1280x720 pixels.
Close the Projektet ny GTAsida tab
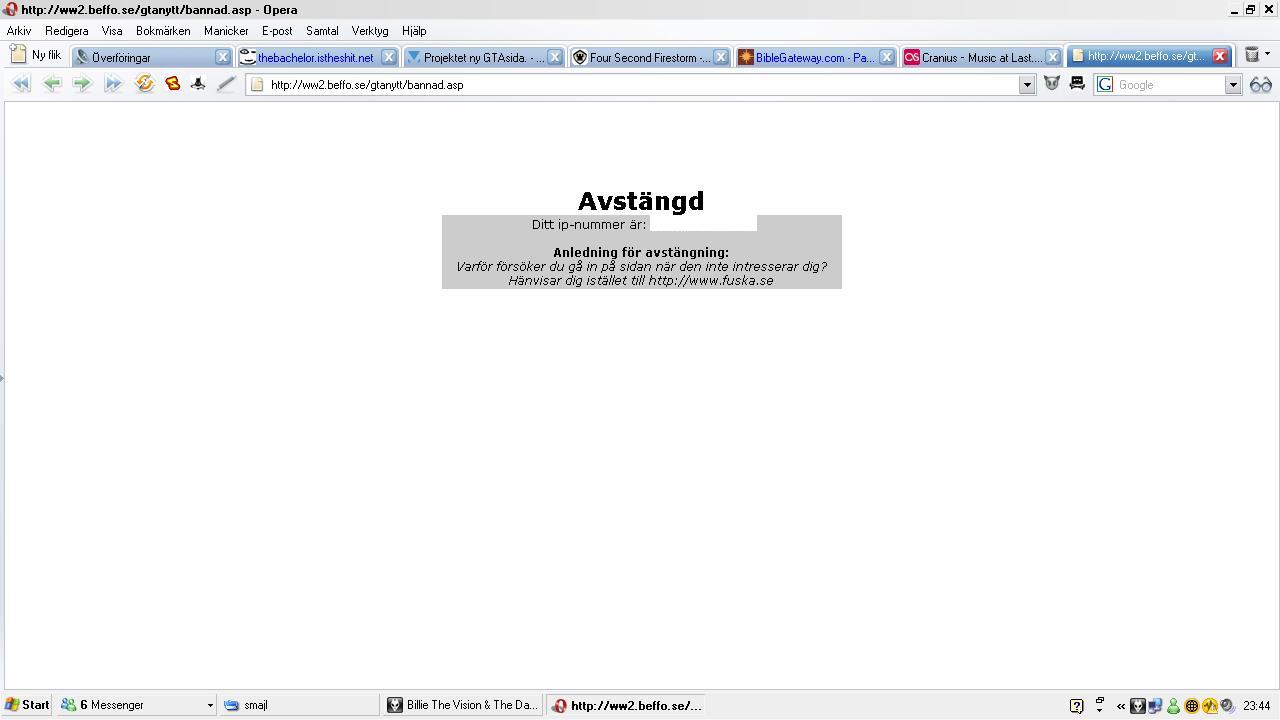point(555,57)
